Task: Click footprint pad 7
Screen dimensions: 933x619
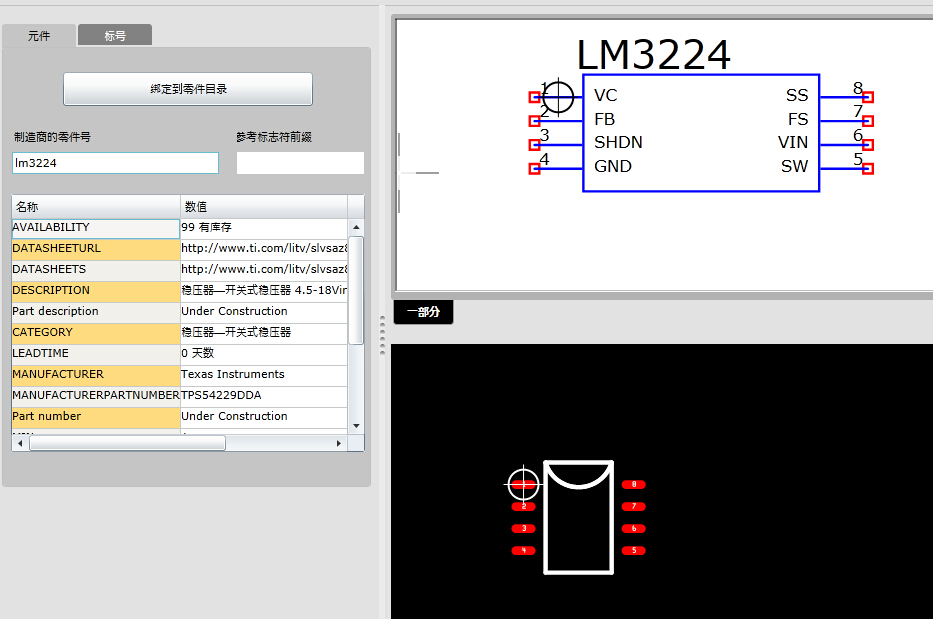Action: 634,507
